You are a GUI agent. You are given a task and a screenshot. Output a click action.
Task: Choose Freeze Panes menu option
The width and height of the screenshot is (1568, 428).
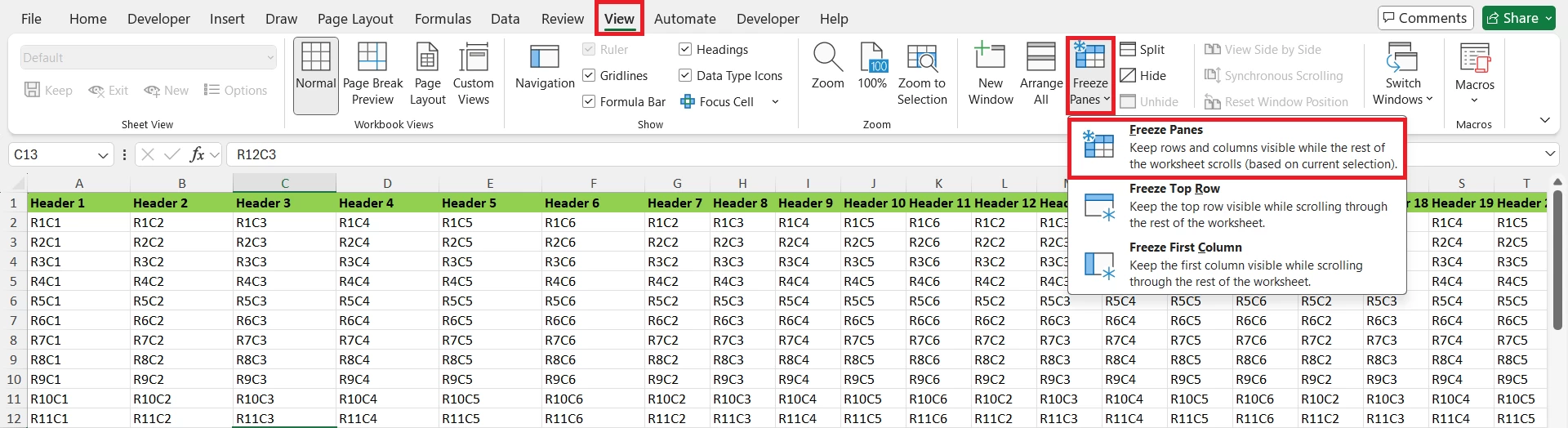(x=1237, y=147)
